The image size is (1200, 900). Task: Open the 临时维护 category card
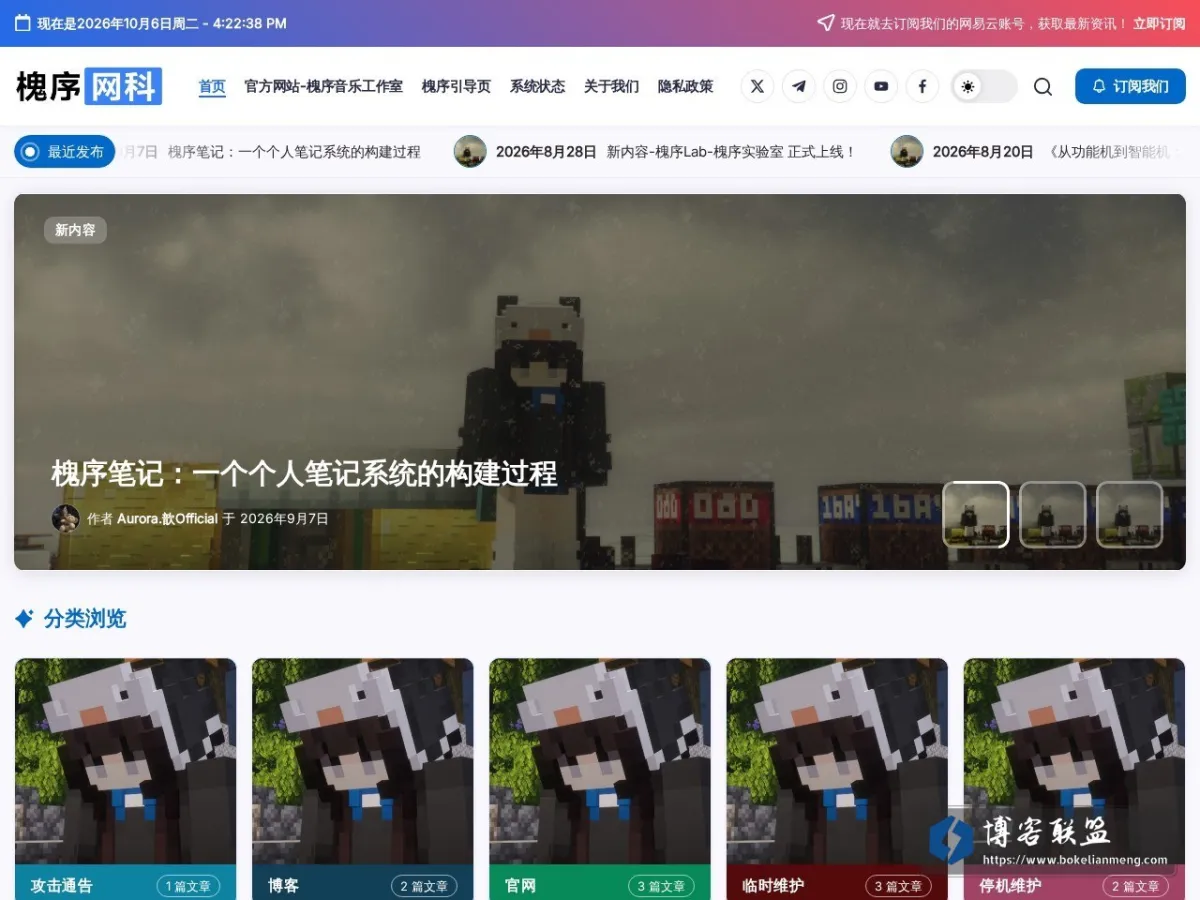tap(837, 779)
